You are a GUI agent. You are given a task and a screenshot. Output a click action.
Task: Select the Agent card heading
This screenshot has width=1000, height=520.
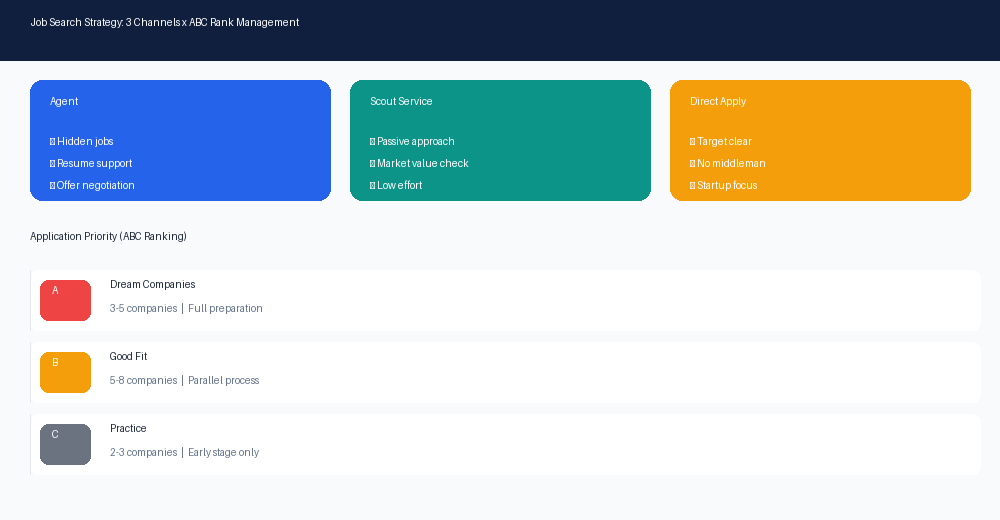click(x=64, y=101)
